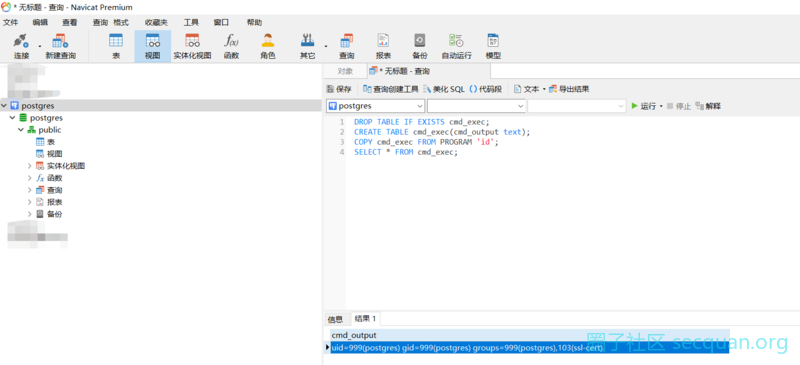The height and width of the screenshot is (365, 800).
Task: Collapse the postgres database tree node
Action: 13,118
